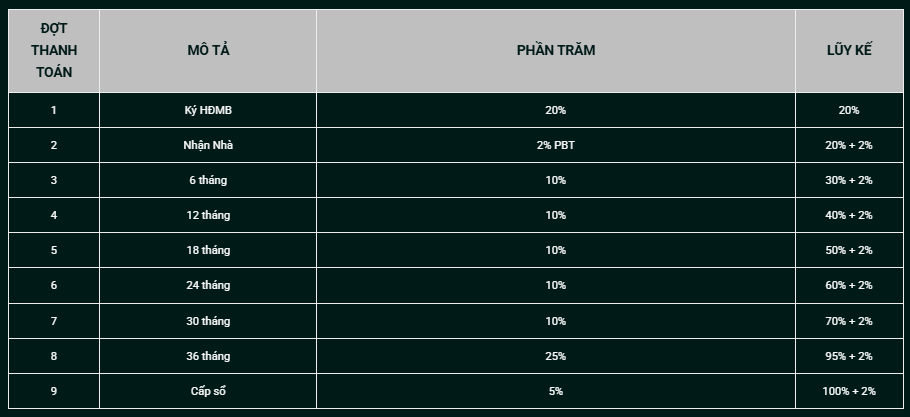Click payment installment number 9 cell
Viewport: 910px width, 417px height.
54,391
